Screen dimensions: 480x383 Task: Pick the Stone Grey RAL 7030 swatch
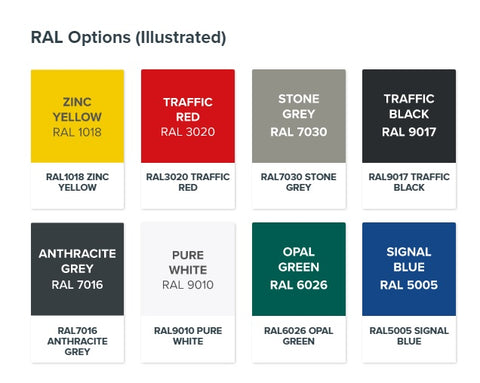tap(299, 116)
